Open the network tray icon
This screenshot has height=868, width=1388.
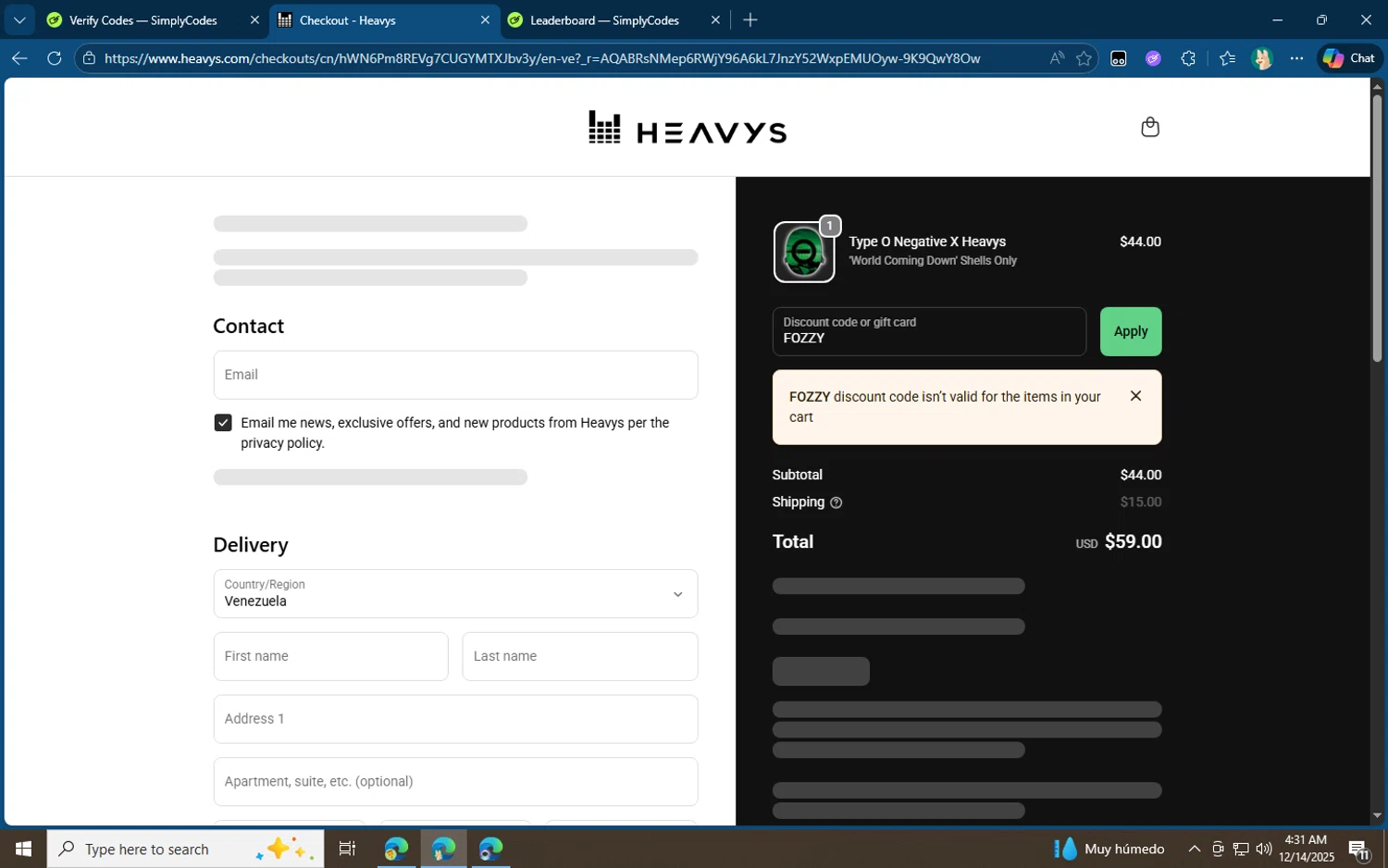click(1241, 849)
